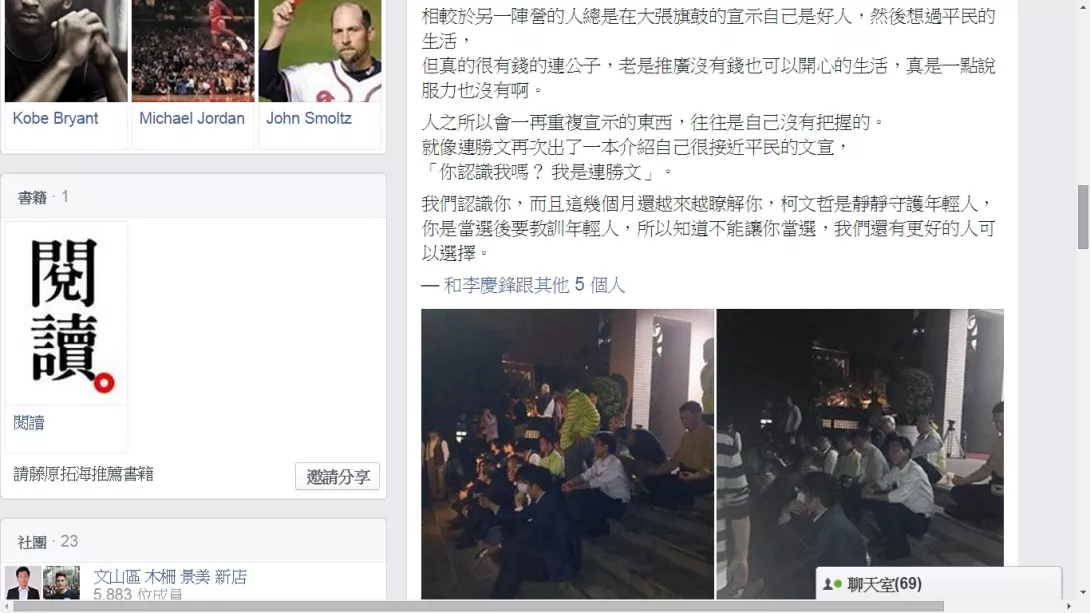Open the Michael Jordan photo thumbnail
This screenshot has height=613, width=1090.
(193, 51)
